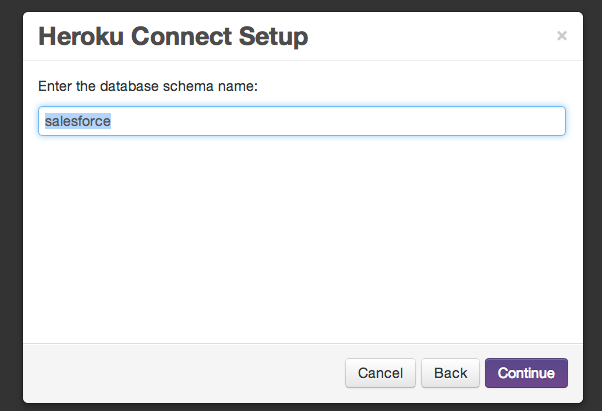Image resolution: width=602 pixels, height=411 pixels.
Task: Click the highlighted salesforce text
Action: (x=78, y=121)
